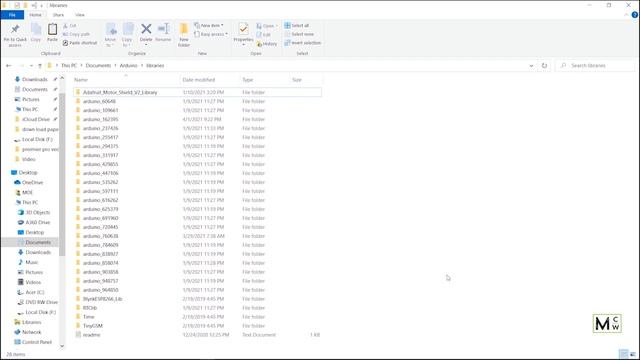Select OneDrive in navigation pane

point(32,182)
